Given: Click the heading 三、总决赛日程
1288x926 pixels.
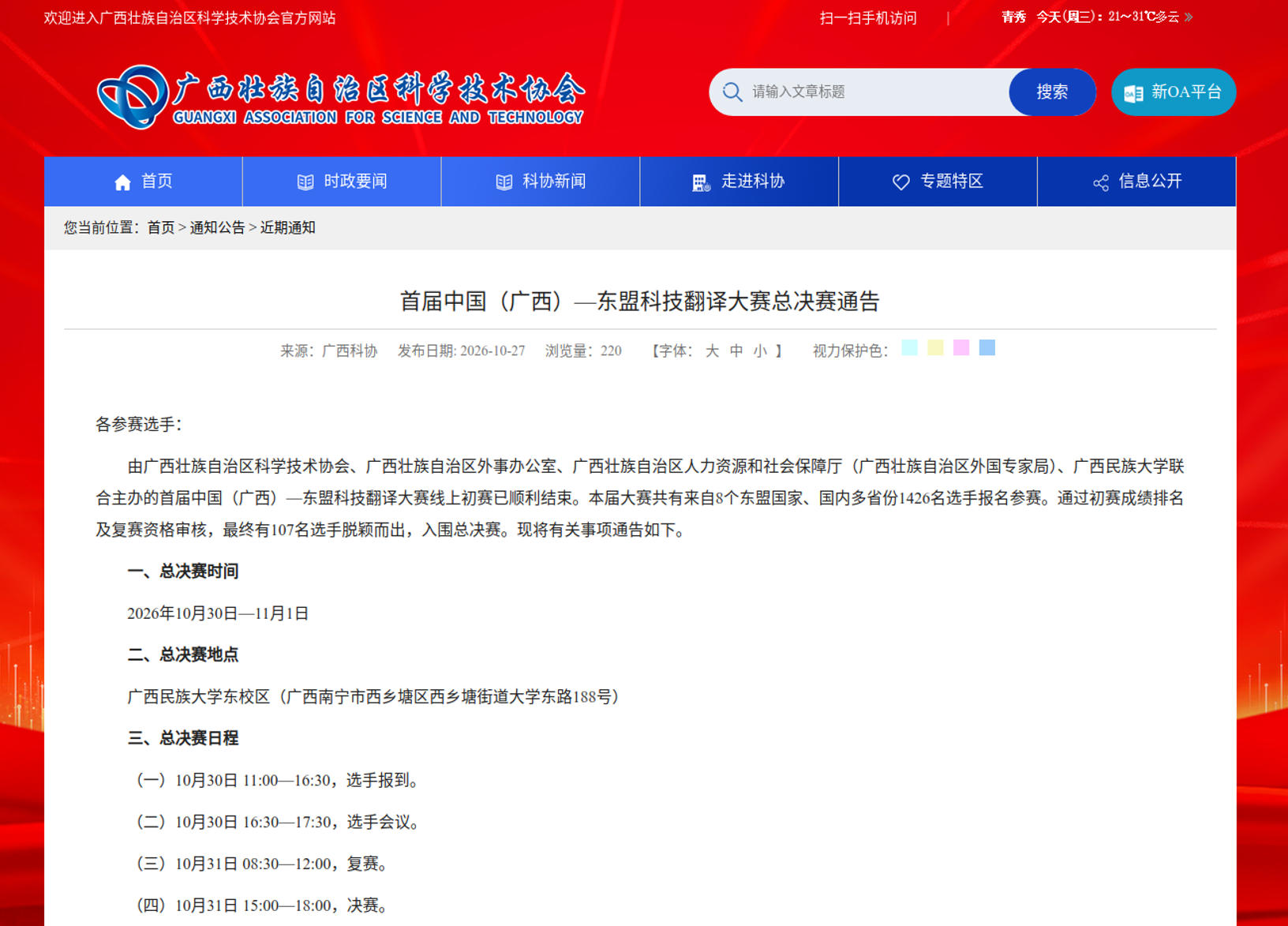Looking at the screenshot, I should pyautogui.click(x=183, y=738).
